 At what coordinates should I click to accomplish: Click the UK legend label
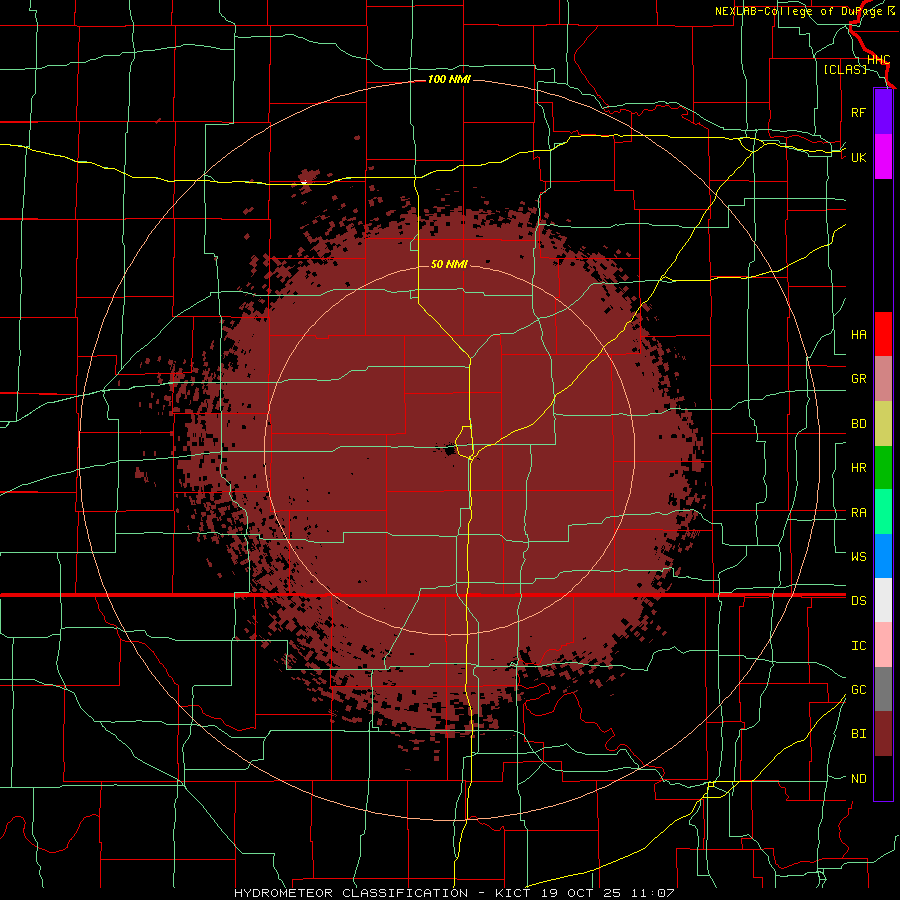859,157
